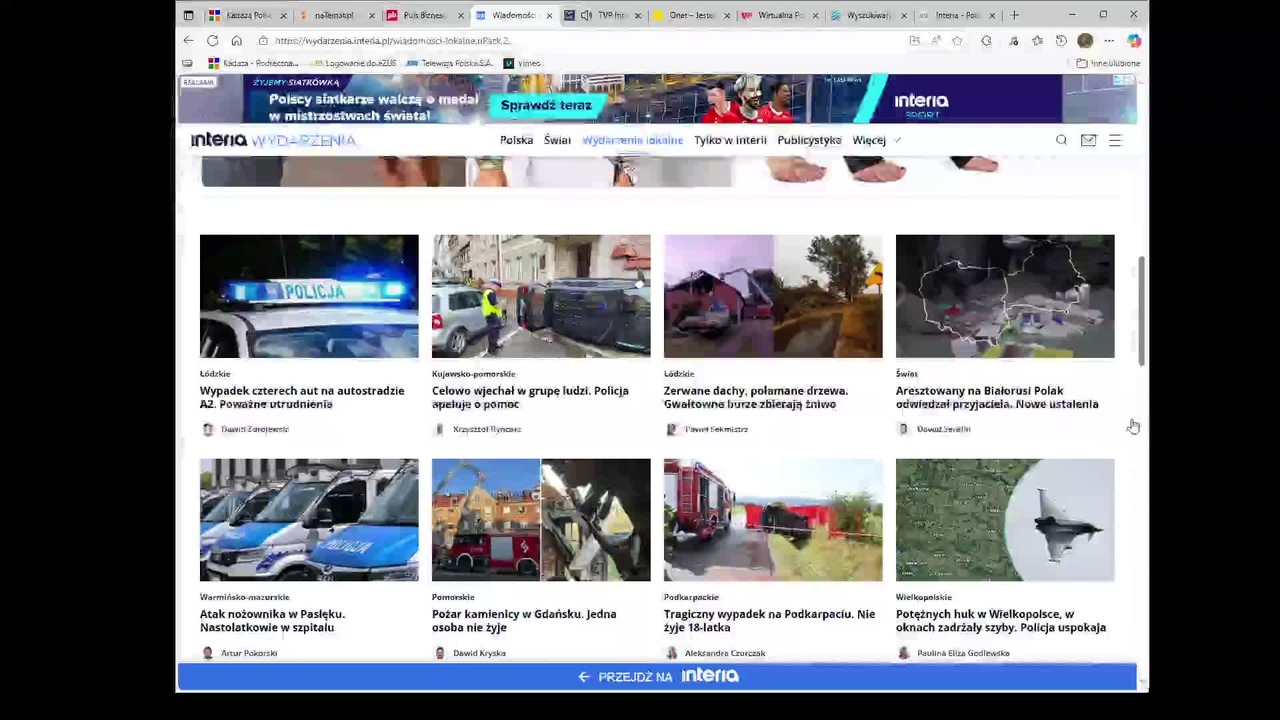Open the Interia hamburger menu
The height and width of the screenshot is (720, 1280).
tap(1115, 140)
